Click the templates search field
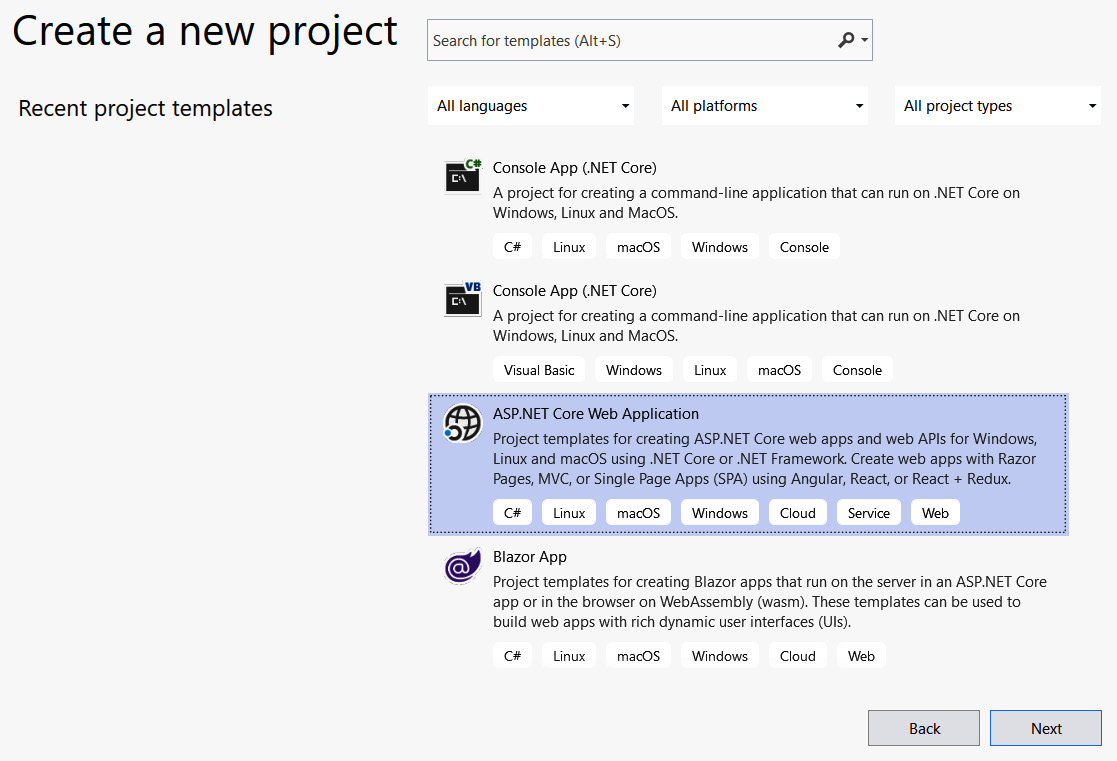Image resolution: width=1117 pixels, height=761 pixels. 640,40
